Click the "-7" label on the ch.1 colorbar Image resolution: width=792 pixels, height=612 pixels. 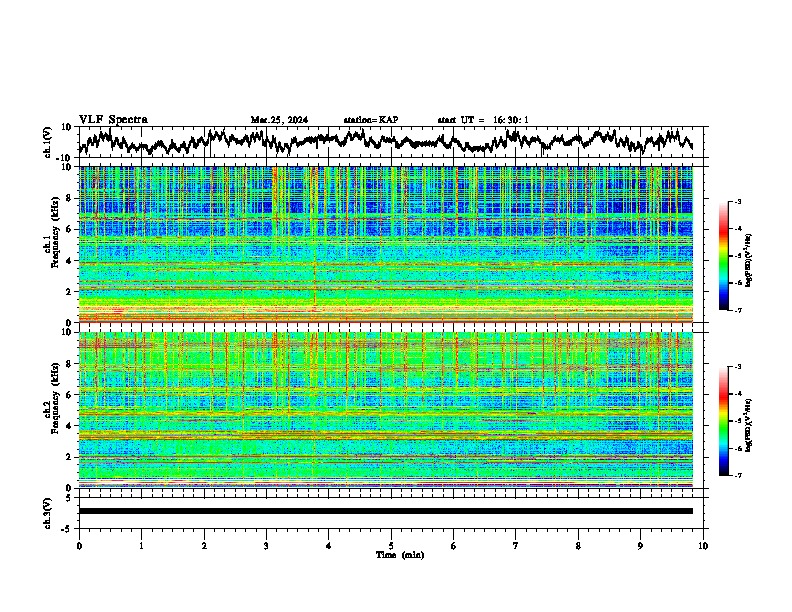pyautogui.click(x=737, y=310)
